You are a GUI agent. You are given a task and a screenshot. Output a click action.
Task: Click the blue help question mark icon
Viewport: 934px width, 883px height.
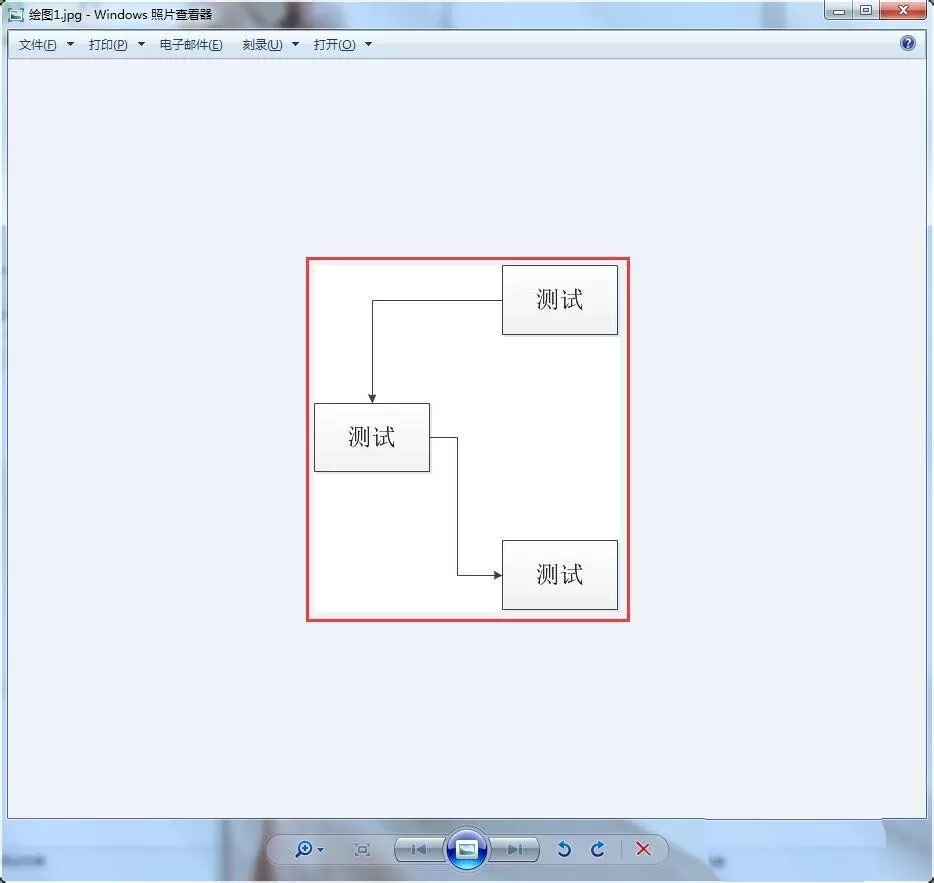[x=908, y=43]
